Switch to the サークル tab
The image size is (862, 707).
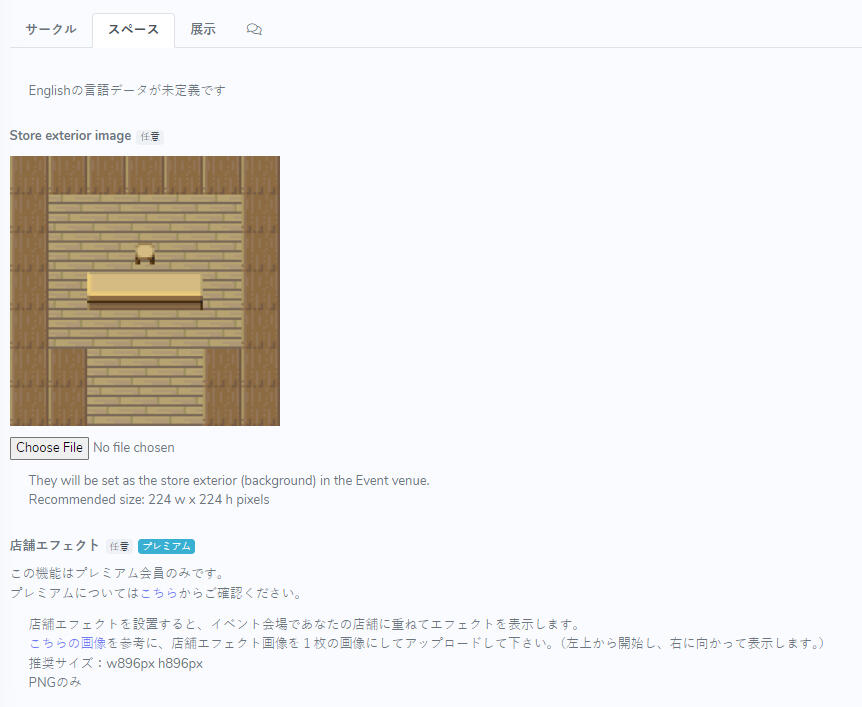[51, 30]
